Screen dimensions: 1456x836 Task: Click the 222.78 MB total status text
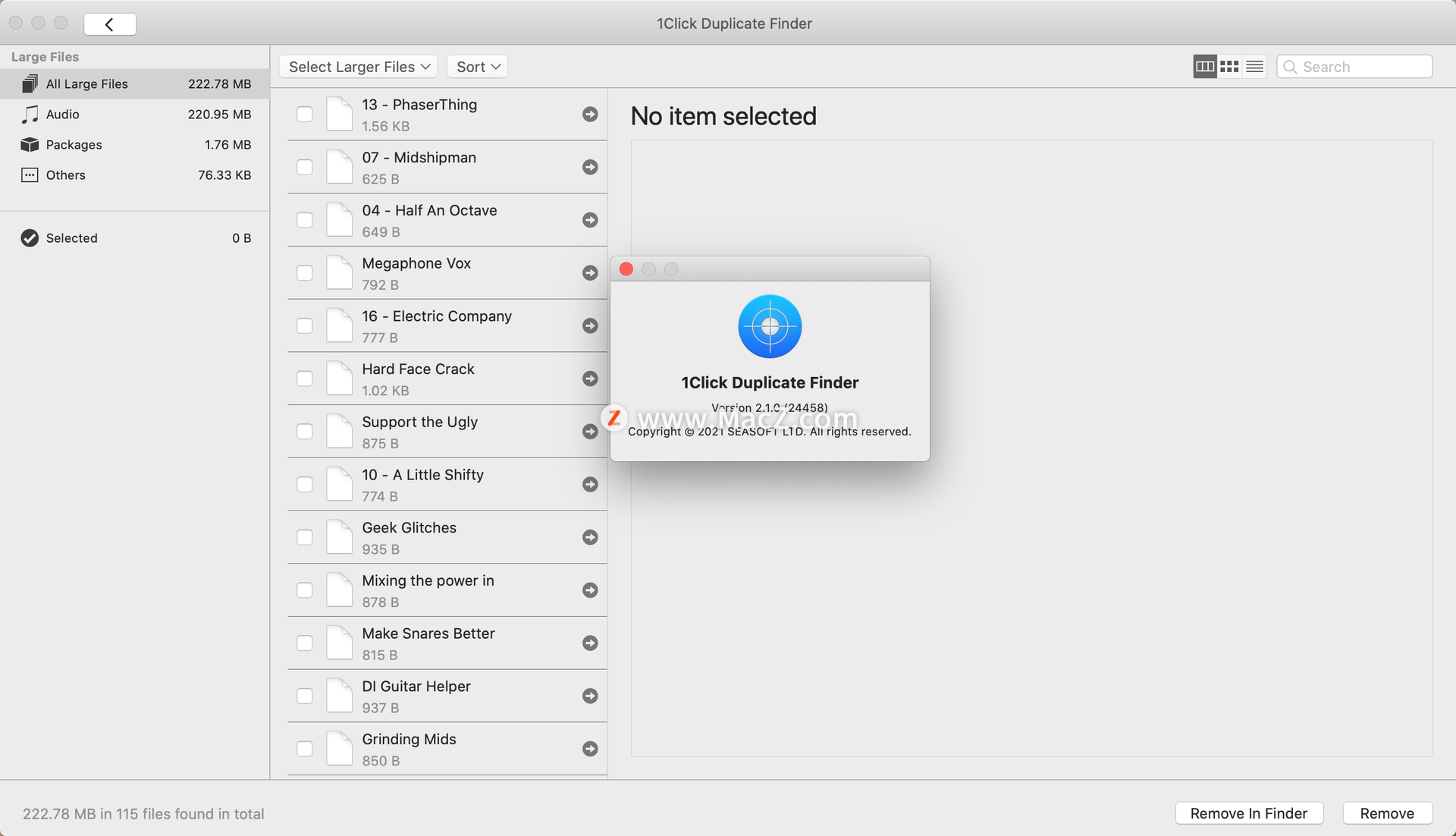tap(143, 814)
